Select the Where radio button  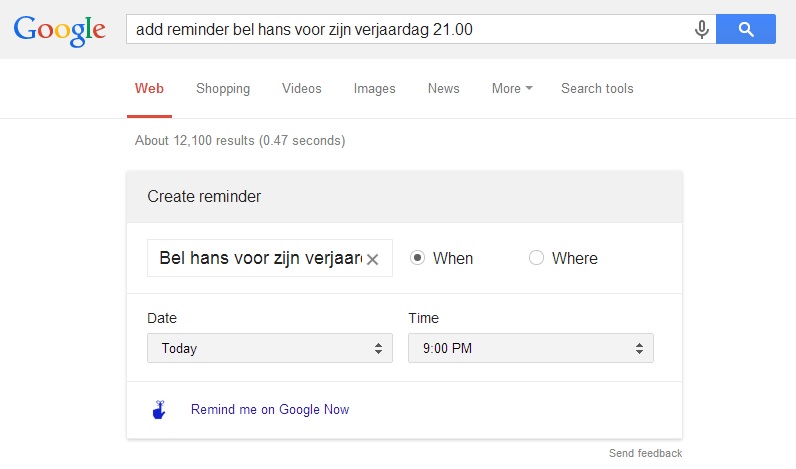pos(536,258)
